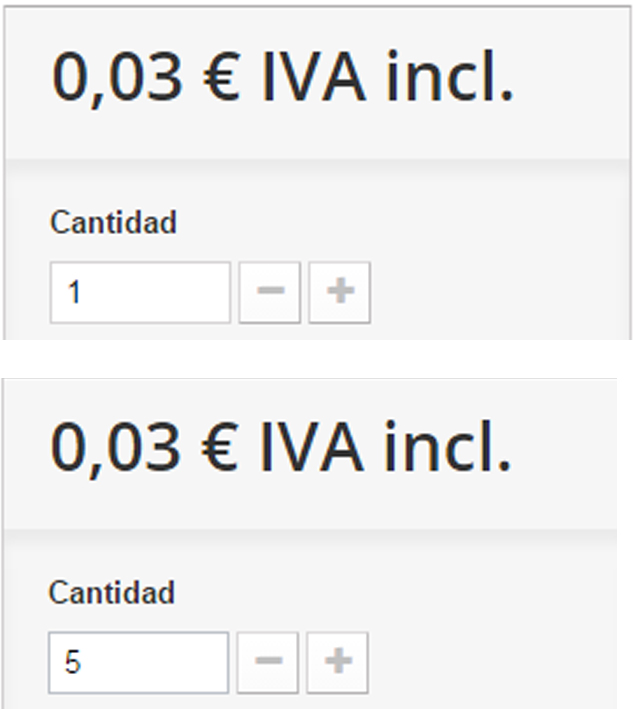The image size is (635, 709).
Task: Click the plus button beside quantity 1
Action: pos(340,292)
